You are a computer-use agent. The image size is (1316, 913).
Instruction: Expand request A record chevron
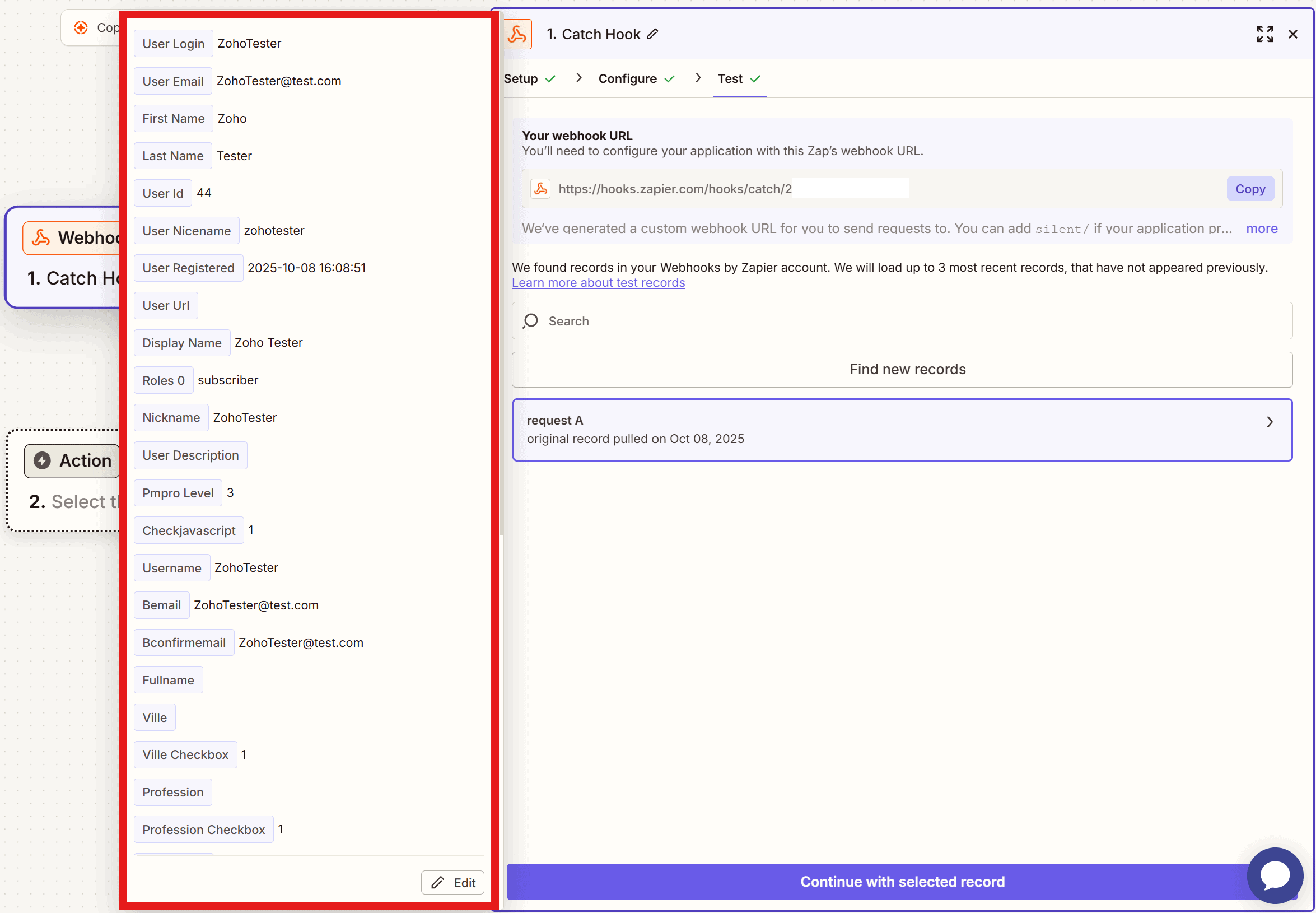pos(1269,422)
